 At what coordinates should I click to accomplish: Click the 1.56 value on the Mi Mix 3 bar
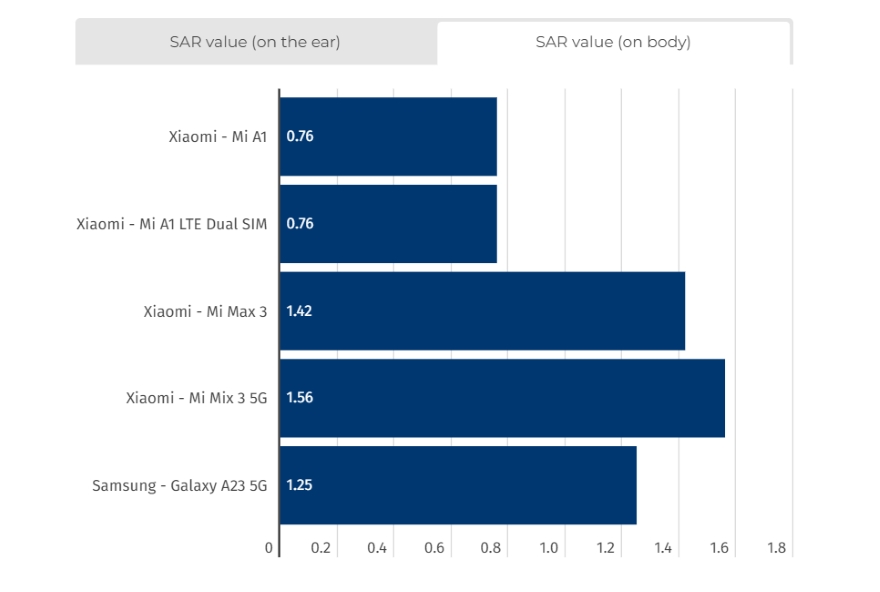[x=299, y=398]
